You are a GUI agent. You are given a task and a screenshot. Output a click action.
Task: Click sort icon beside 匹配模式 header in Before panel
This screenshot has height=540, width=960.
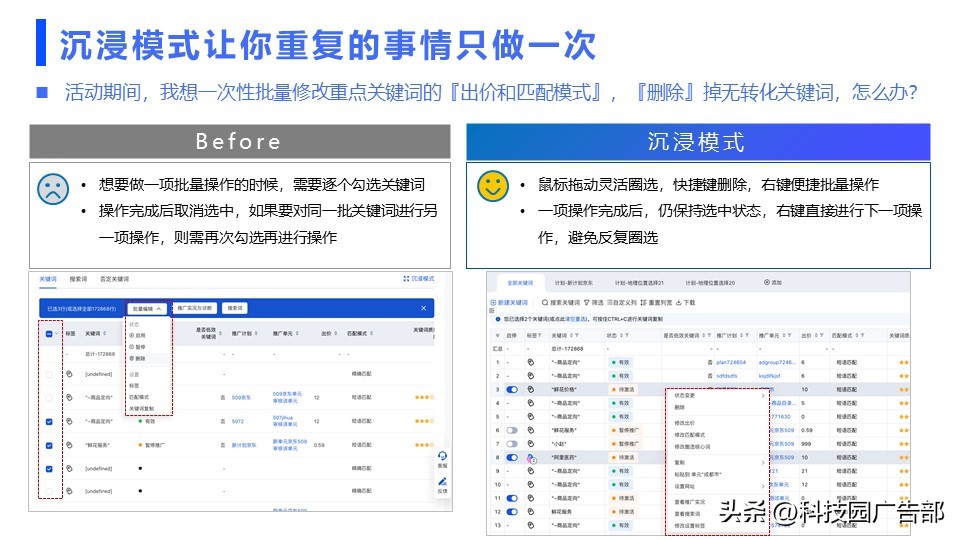pos(372,334)
